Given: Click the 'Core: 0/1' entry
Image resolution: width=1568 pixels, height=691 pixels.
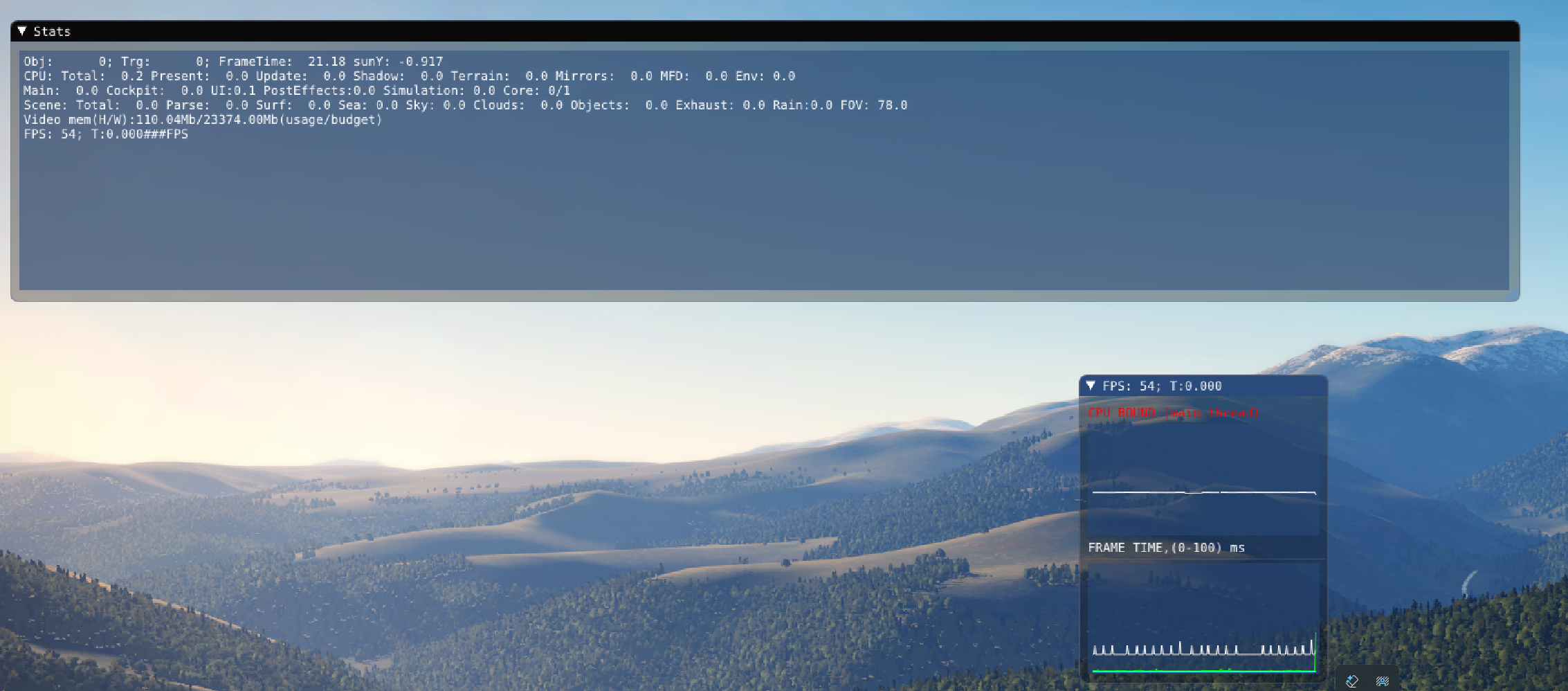Looking at the screenshot, I should (x=536, y=91).
